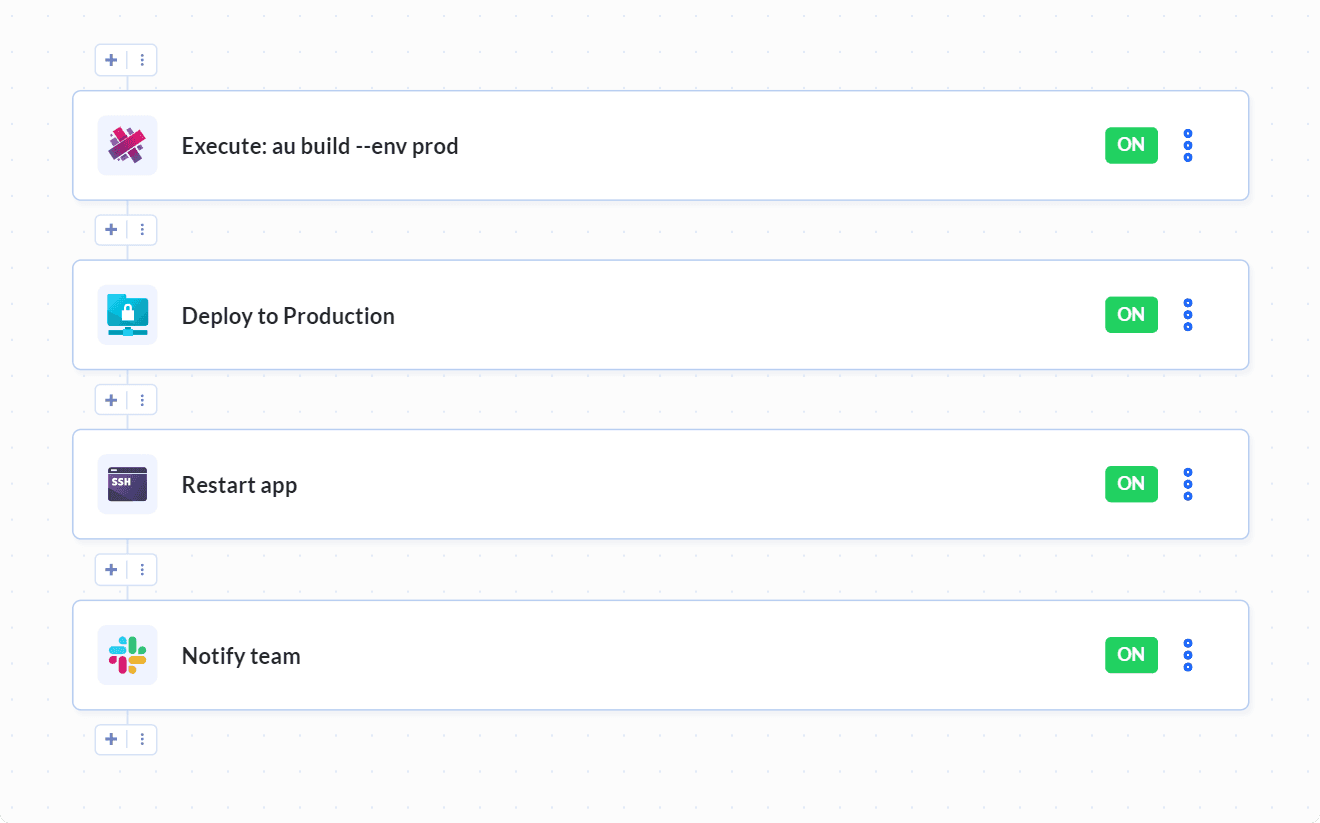
Task: Click the kebab menu on Restart app
Action: [x=1187, y=484]
